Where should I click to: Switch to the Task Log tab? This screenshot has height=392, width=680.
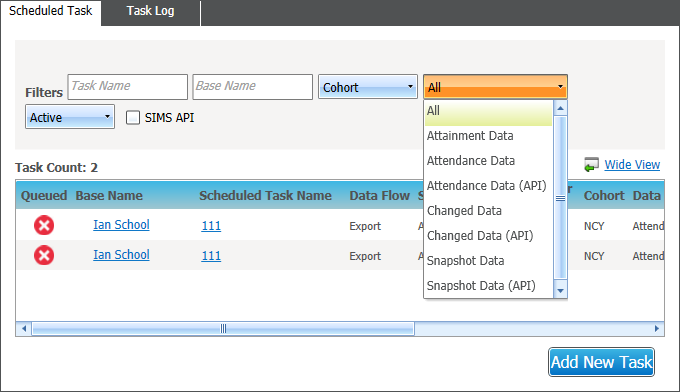pyautogui.click(x=150, y=11)
